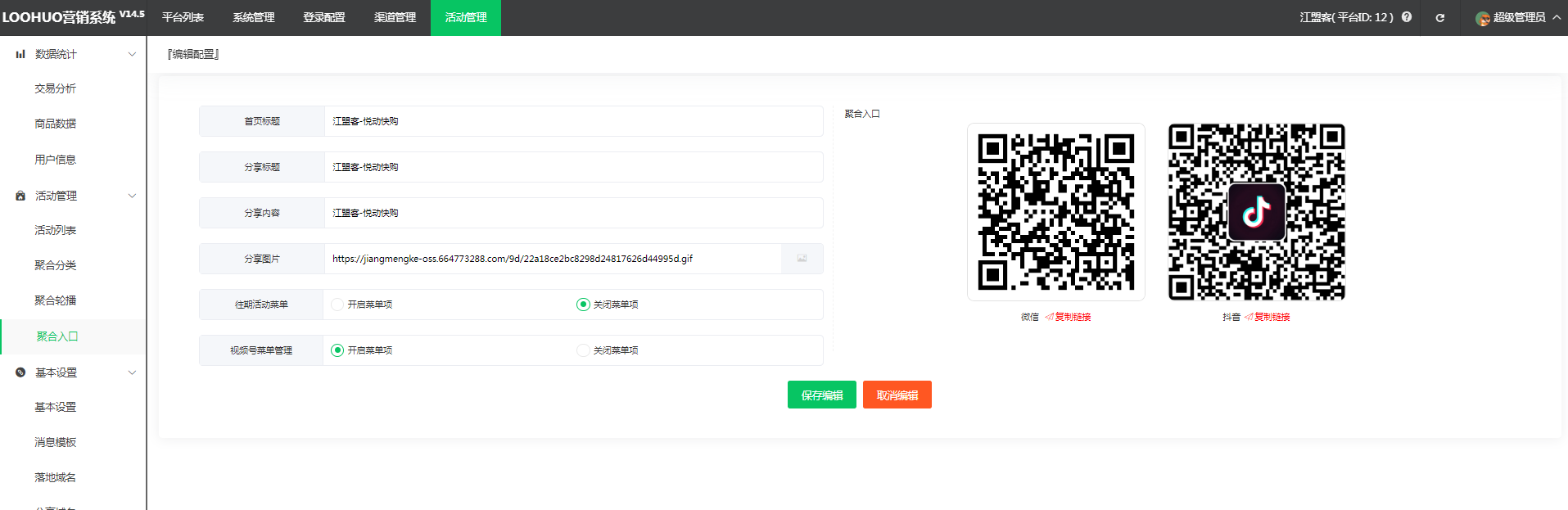Click the green 保存编辑 button

[x=822, y=395]
